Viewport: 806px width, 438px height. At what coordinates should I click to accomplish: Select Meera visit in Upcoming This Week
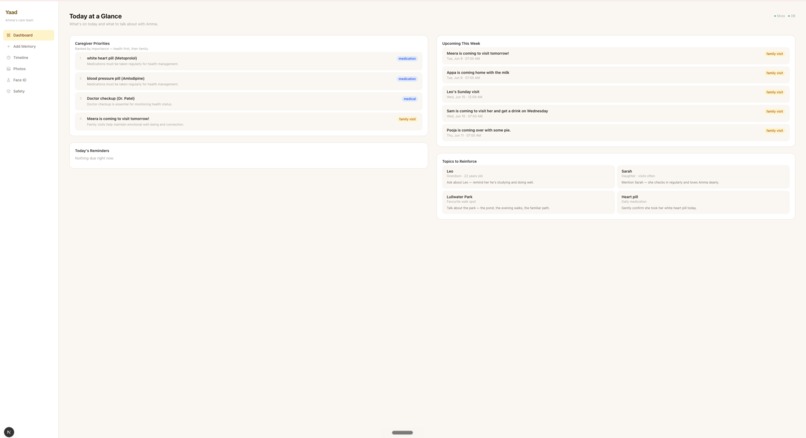[615, 56]
